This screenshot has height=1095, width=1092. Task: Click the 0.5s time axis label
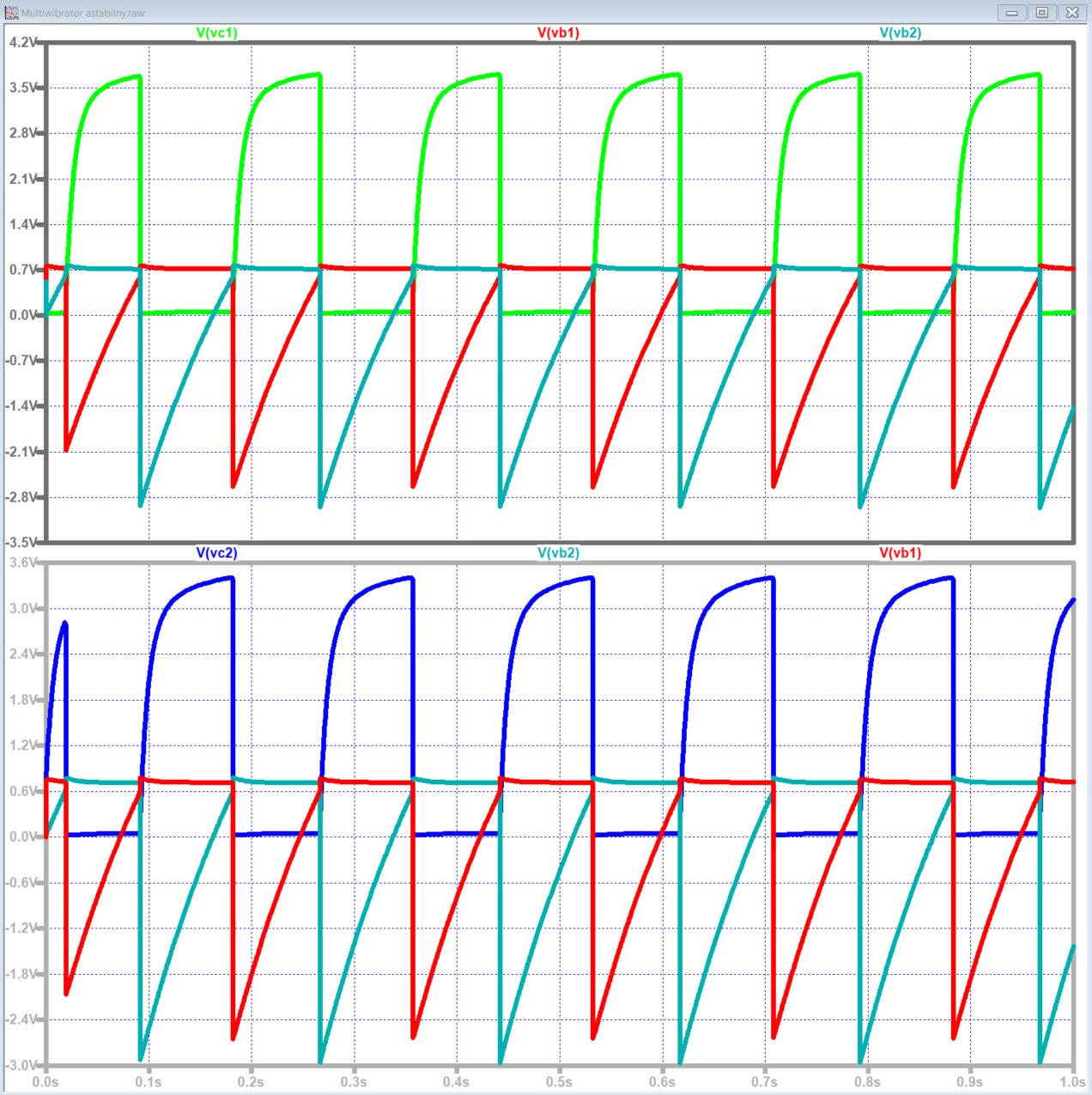click(x=559, y=1082)
